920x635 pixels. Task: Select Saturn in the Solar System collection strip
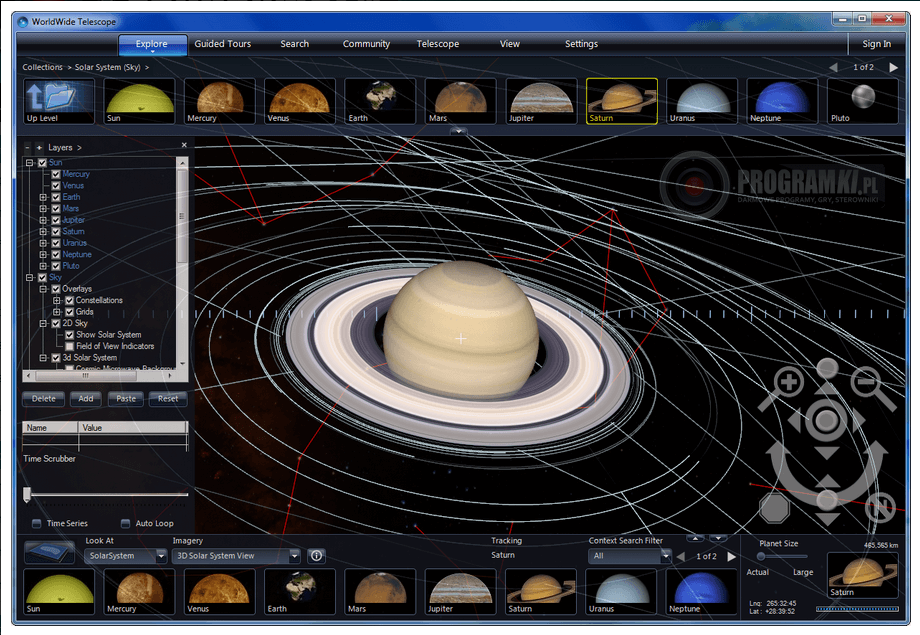(x=622, y=101)
